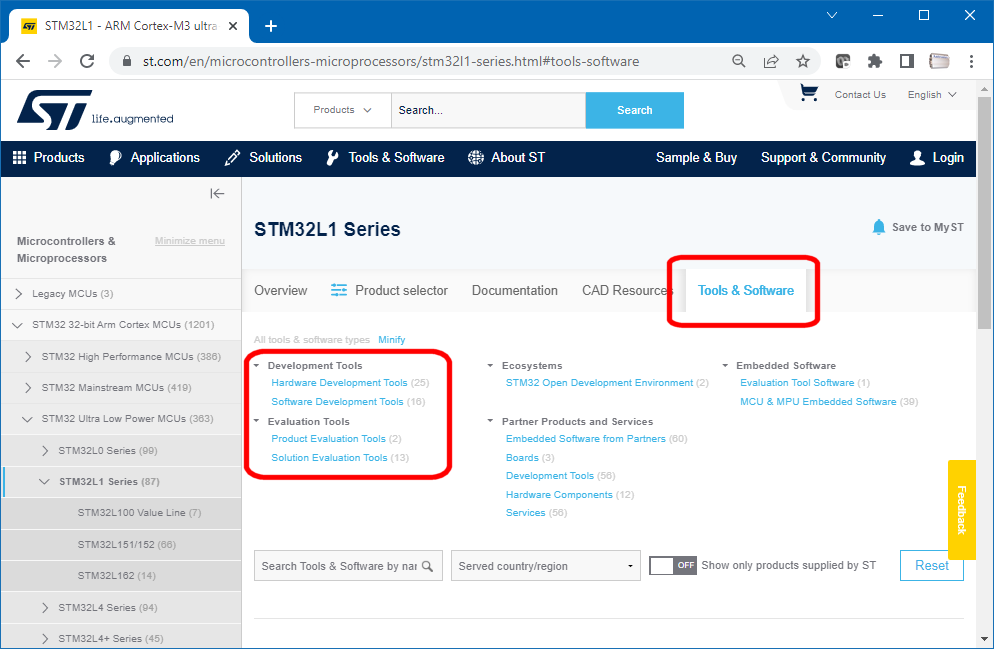Open tab search chevron in title bar
Image resolution: width=994 pixels, height=649 pixels.
832,15
